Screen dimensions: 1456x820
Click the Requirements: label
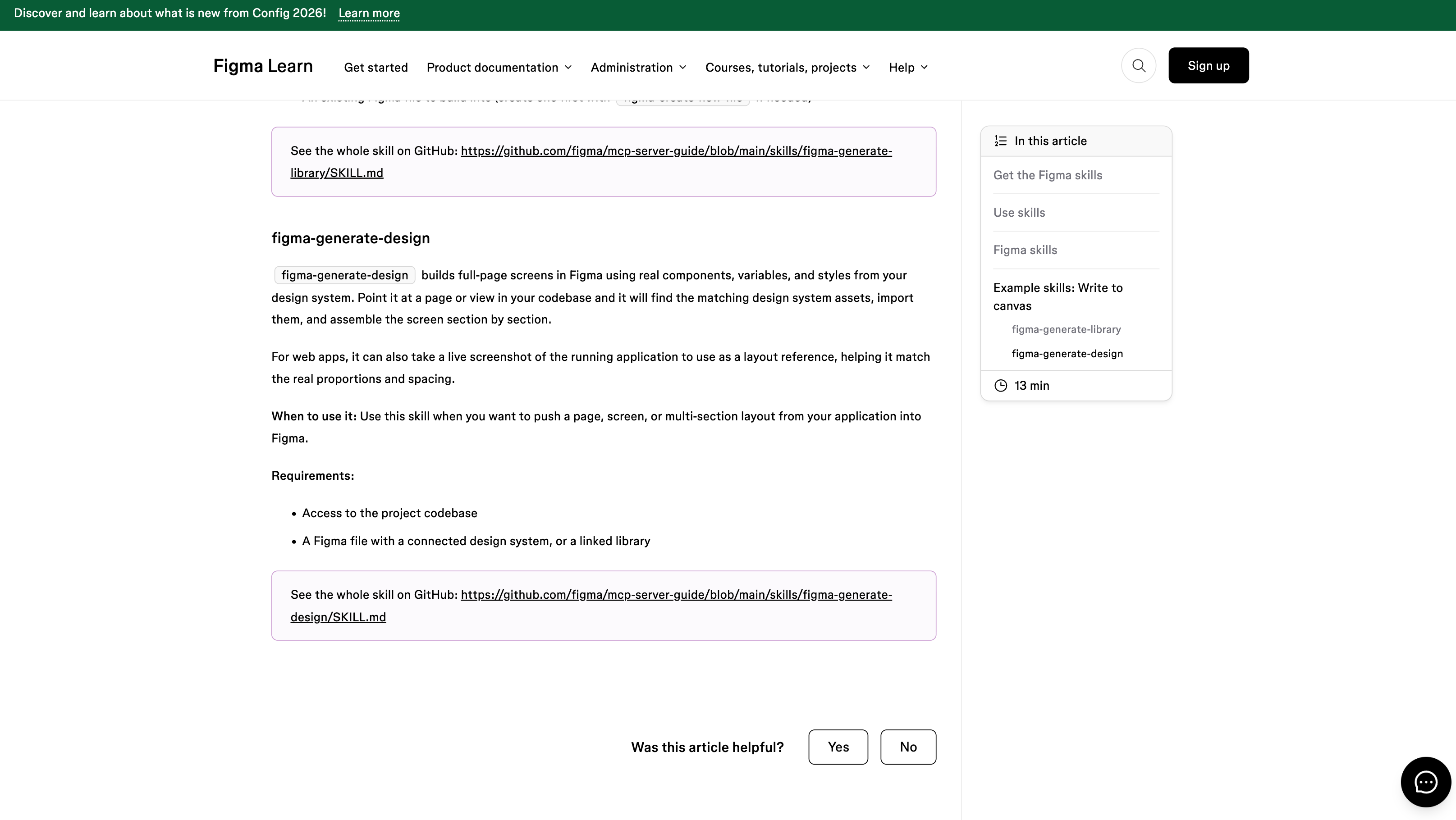pos(312,476)
